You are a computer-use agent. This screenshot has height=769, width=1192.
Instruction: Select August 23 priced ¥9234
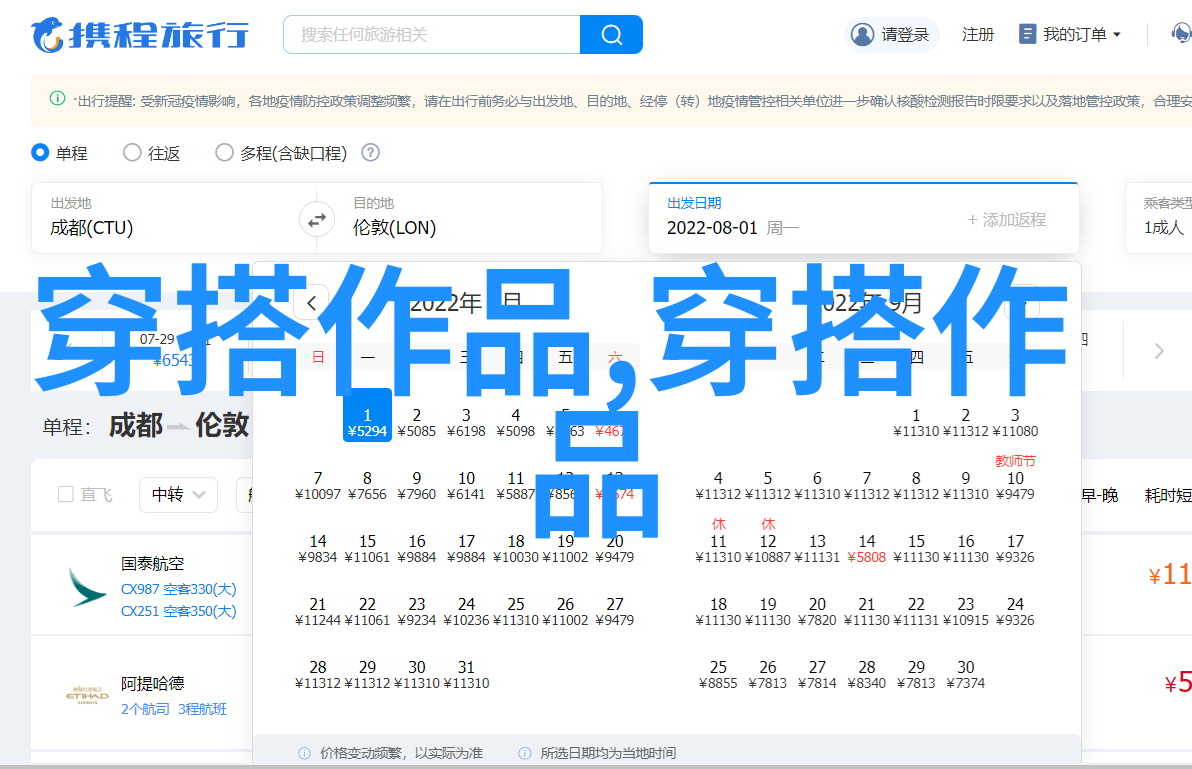pyautogui.click(x=417, y=612)
